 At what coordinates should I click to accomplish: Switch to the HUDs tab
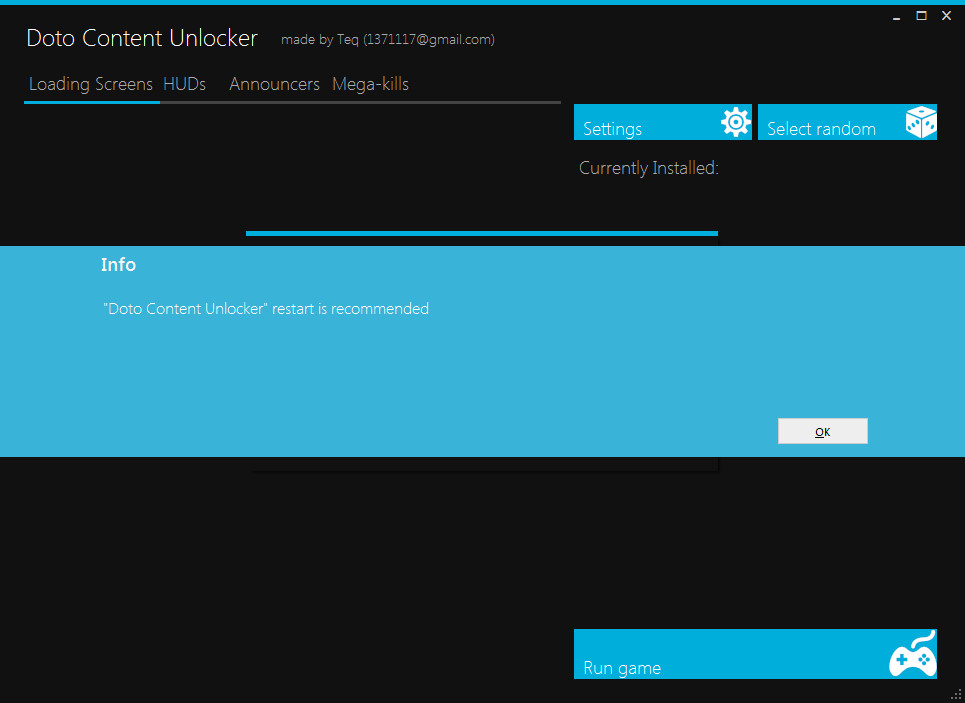[x=184, y=84]
